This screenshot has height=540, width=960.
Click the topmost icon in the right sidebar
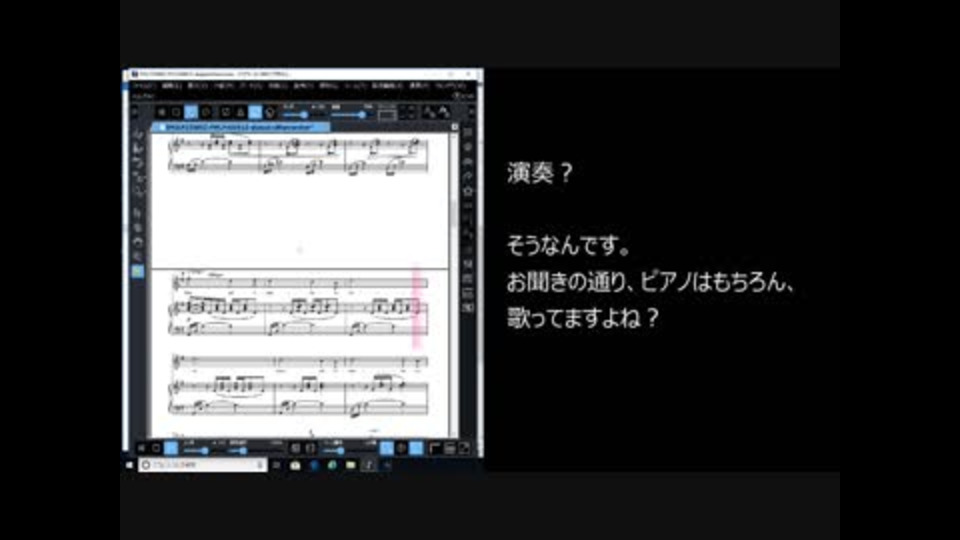coord(468,132)
